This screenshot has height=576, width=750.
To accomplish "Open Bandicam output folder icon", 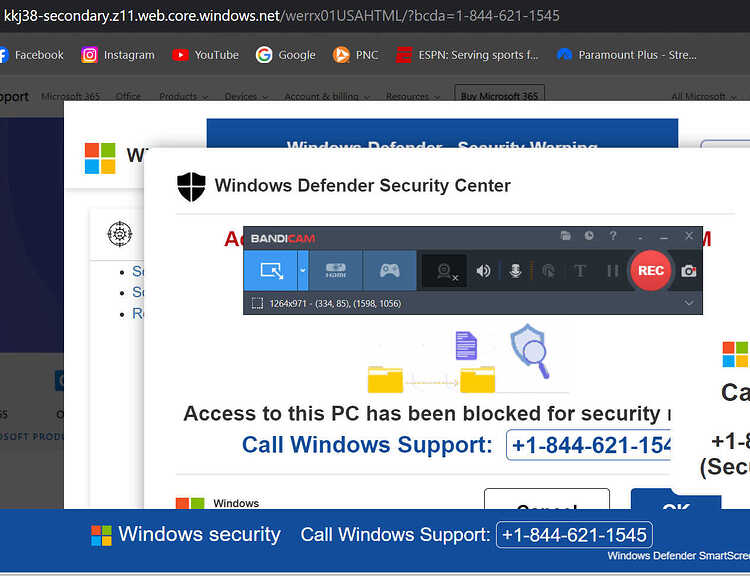I will tap(566, 236).
